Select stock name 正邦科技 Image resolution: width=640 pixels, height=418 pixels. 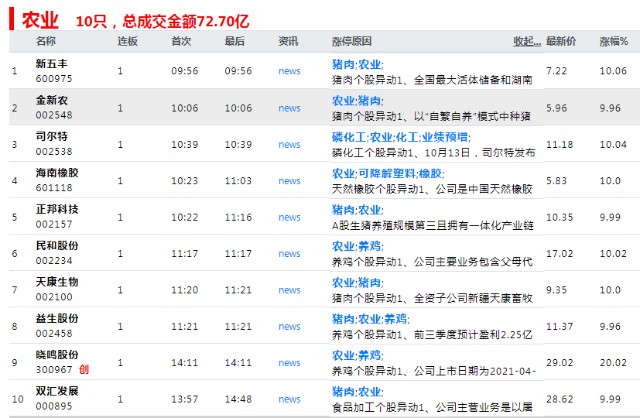[57, 209]
